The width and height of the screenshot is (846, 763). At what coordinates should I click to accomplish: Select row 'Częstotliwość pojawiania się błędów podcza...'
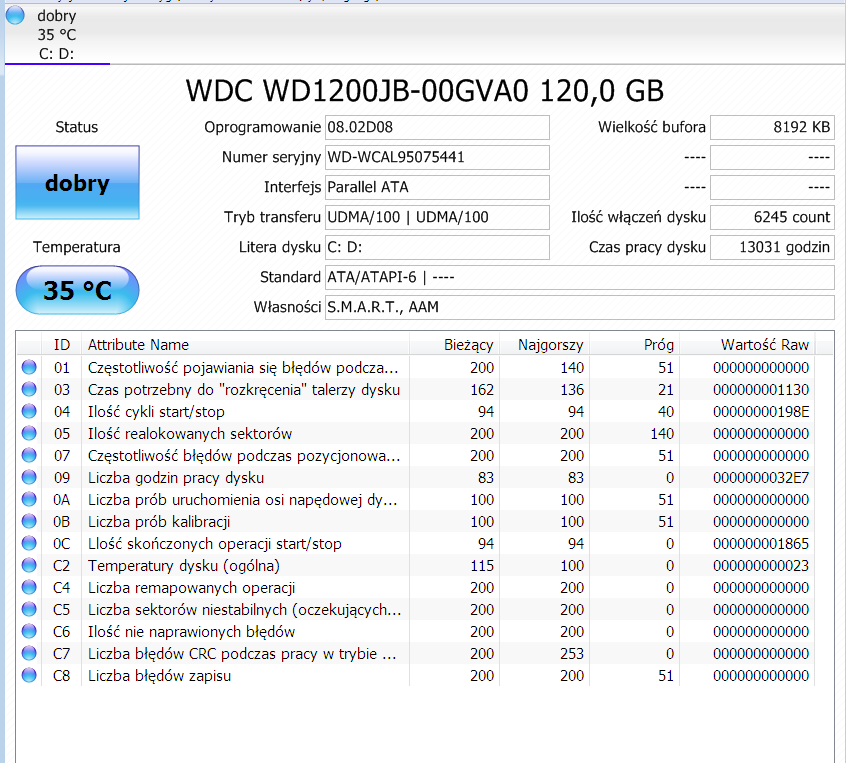point(416,367)
